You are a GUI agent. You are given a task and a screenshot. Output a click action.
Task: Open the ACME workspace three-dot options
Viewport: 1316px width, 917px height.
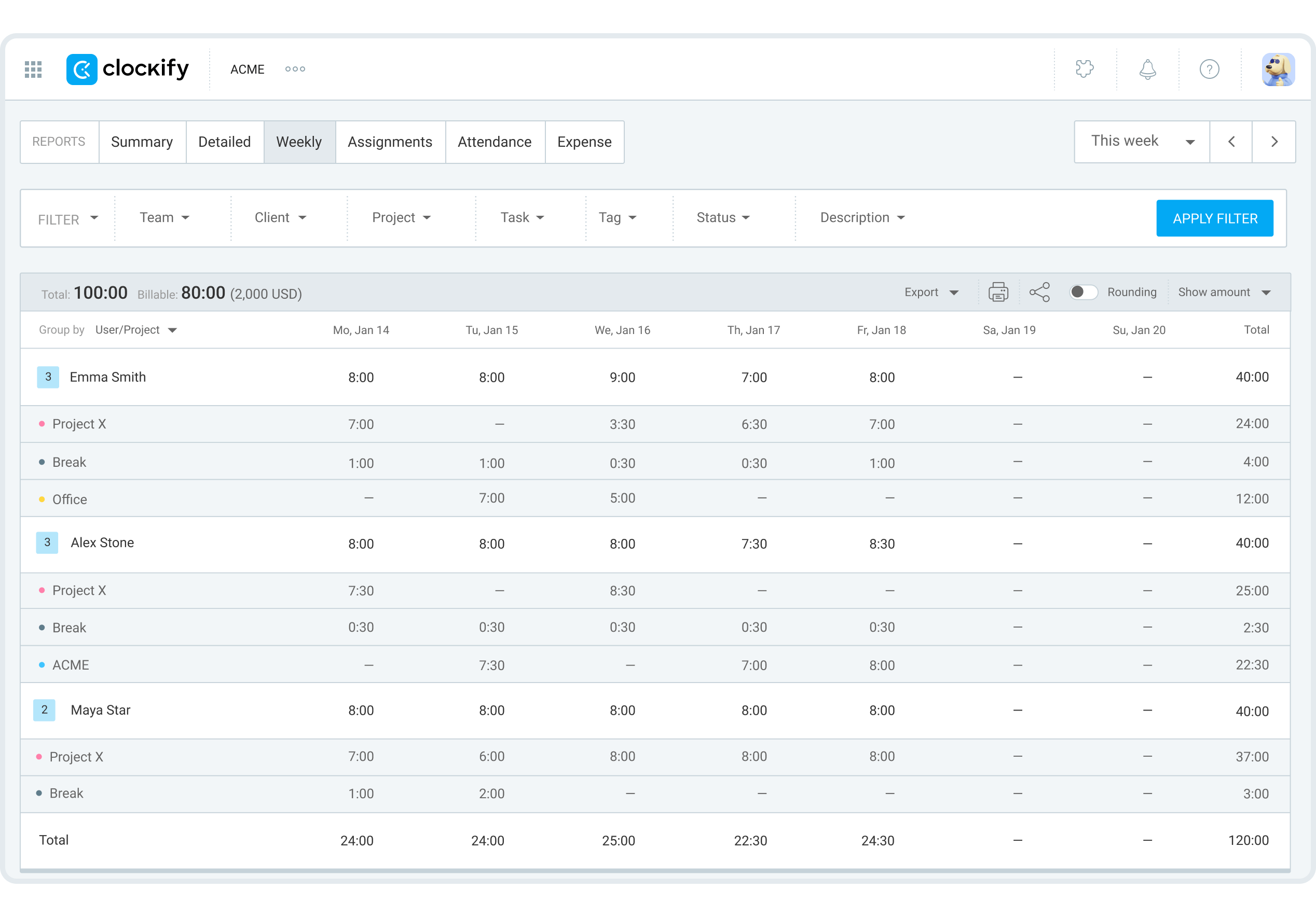tap(295, 70)
